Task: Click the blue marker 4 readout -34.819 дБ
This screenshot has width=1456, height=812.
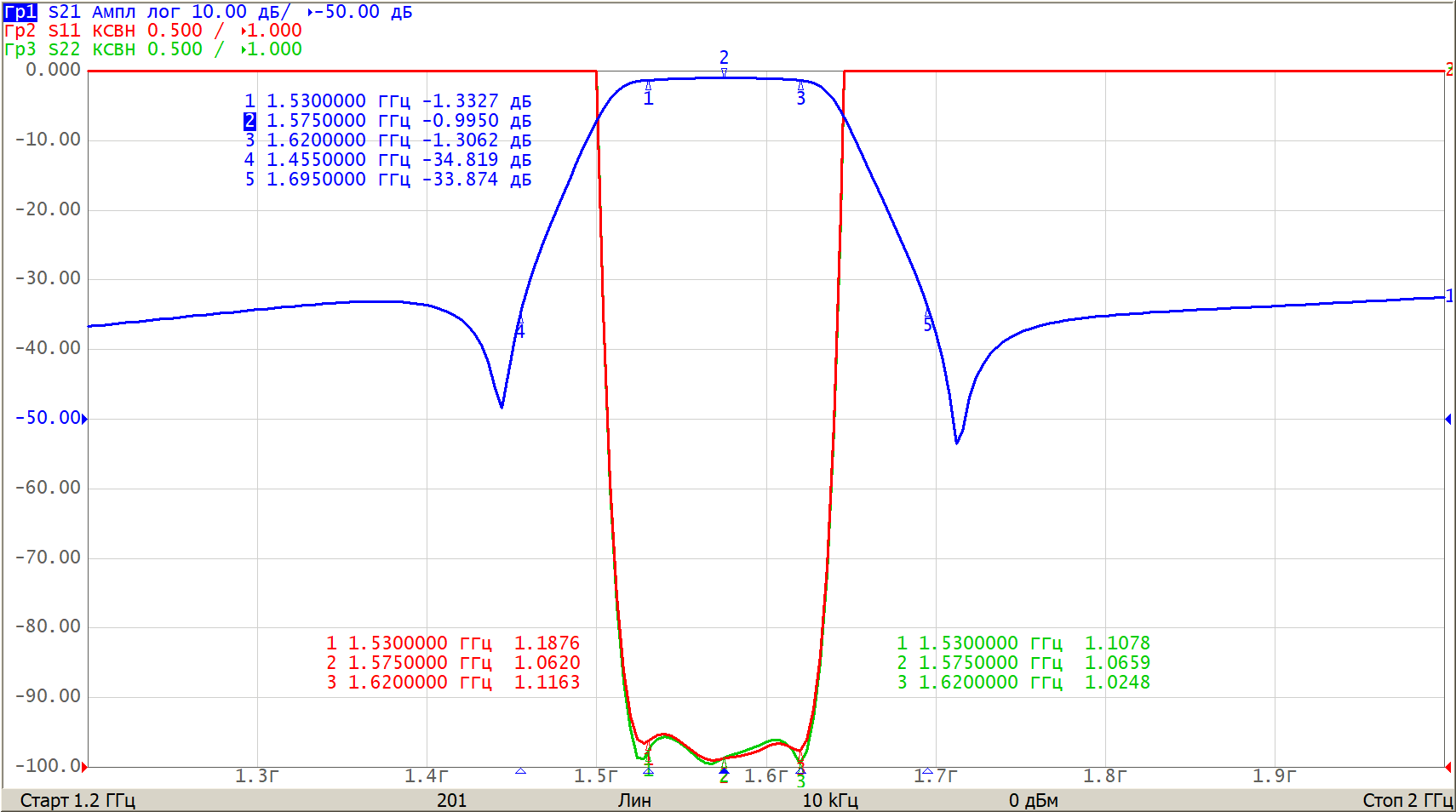Action: (x=477, y=160)
